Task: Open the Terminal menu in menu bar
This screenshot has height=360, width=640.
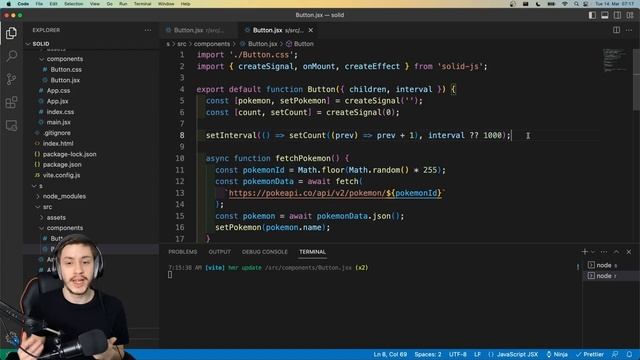Action: [142, 4]
